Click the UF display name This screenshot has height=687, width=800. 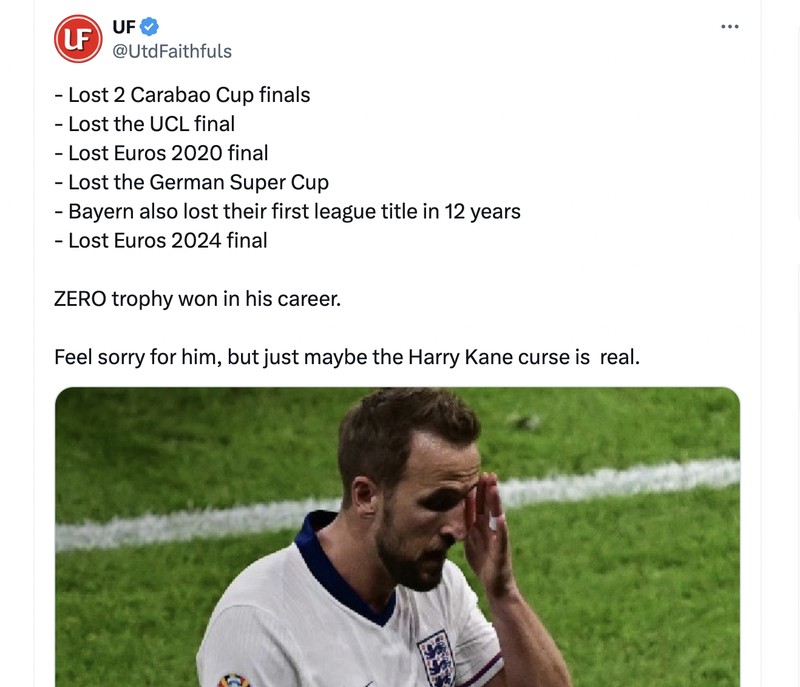click(122, 26)
